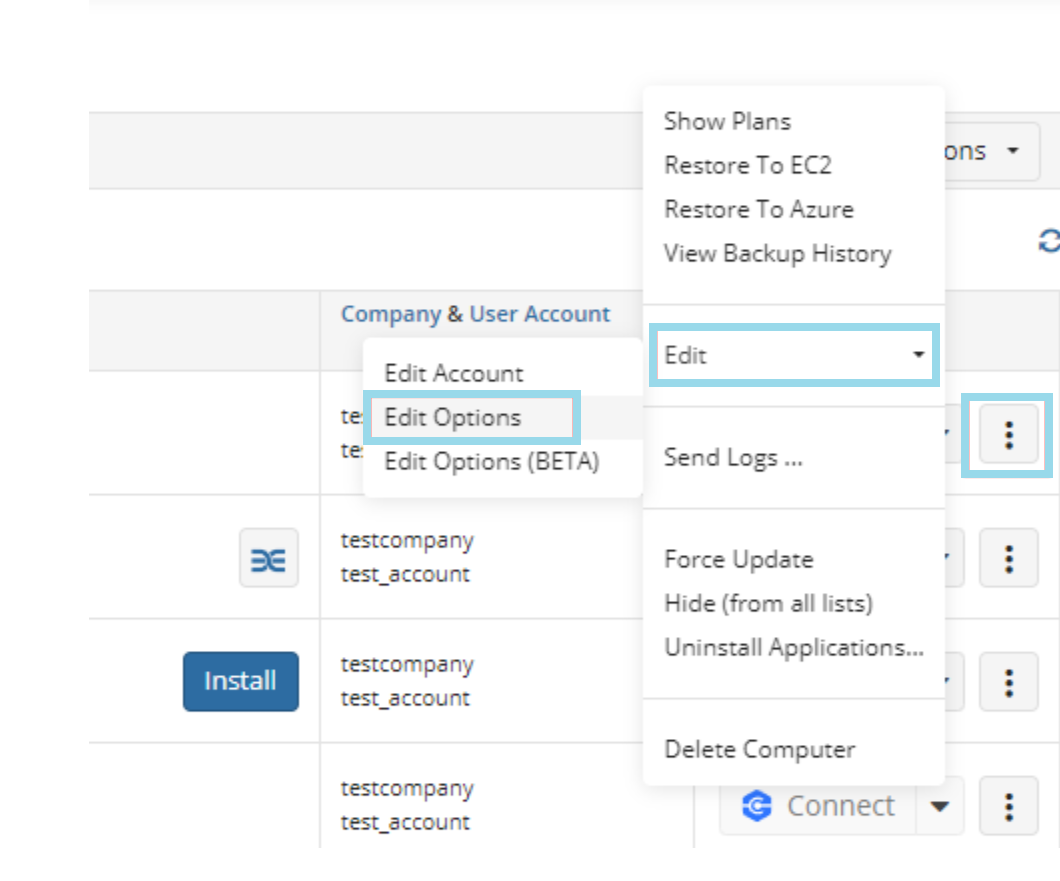Expand the Edit submenu item
The width and height of the screenshot is (1060, 881).
coord(792,355)
